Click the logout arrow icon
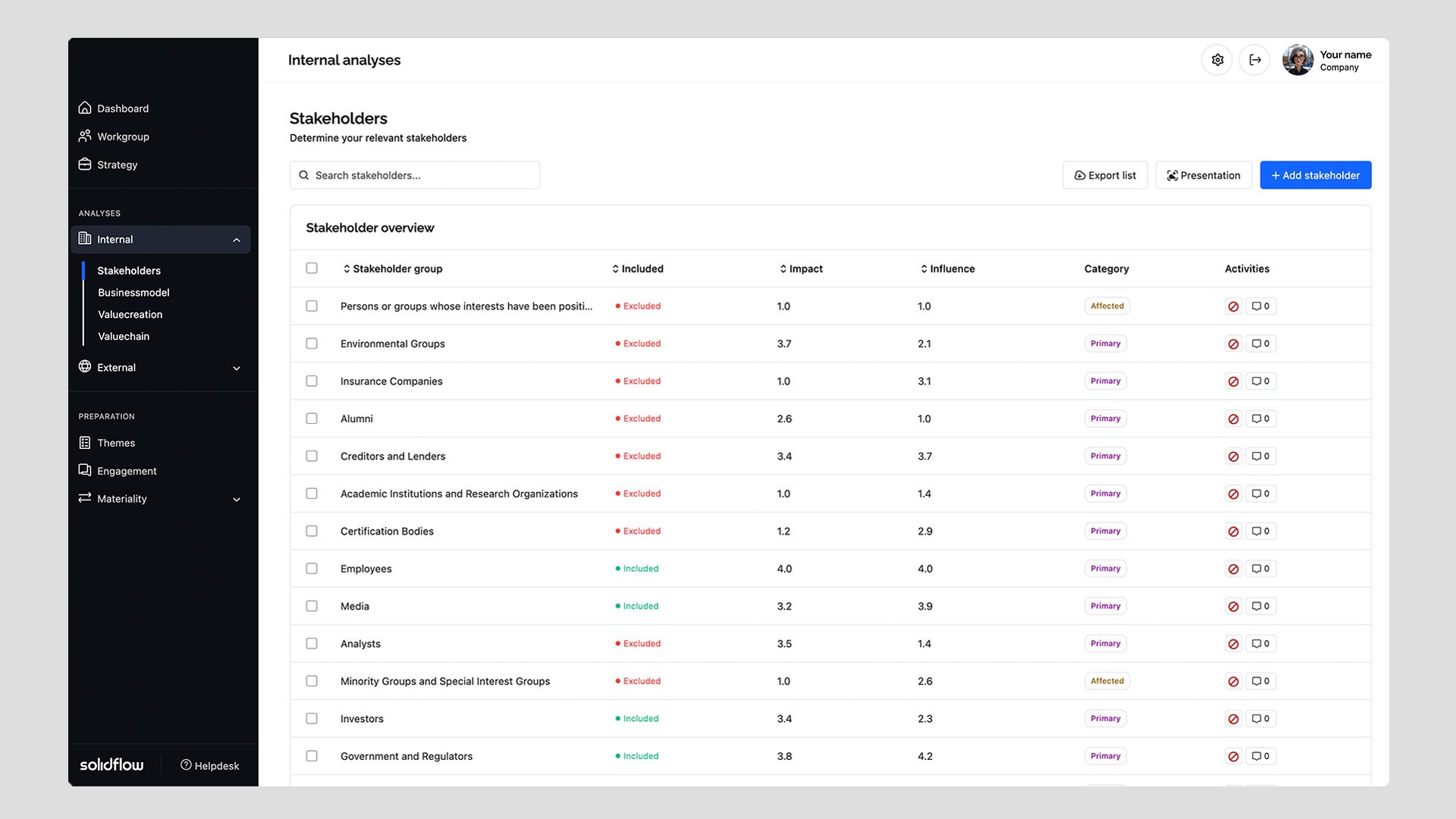Image resolution: width=1456 pixels, height=819 pixels. point(1255,60)
